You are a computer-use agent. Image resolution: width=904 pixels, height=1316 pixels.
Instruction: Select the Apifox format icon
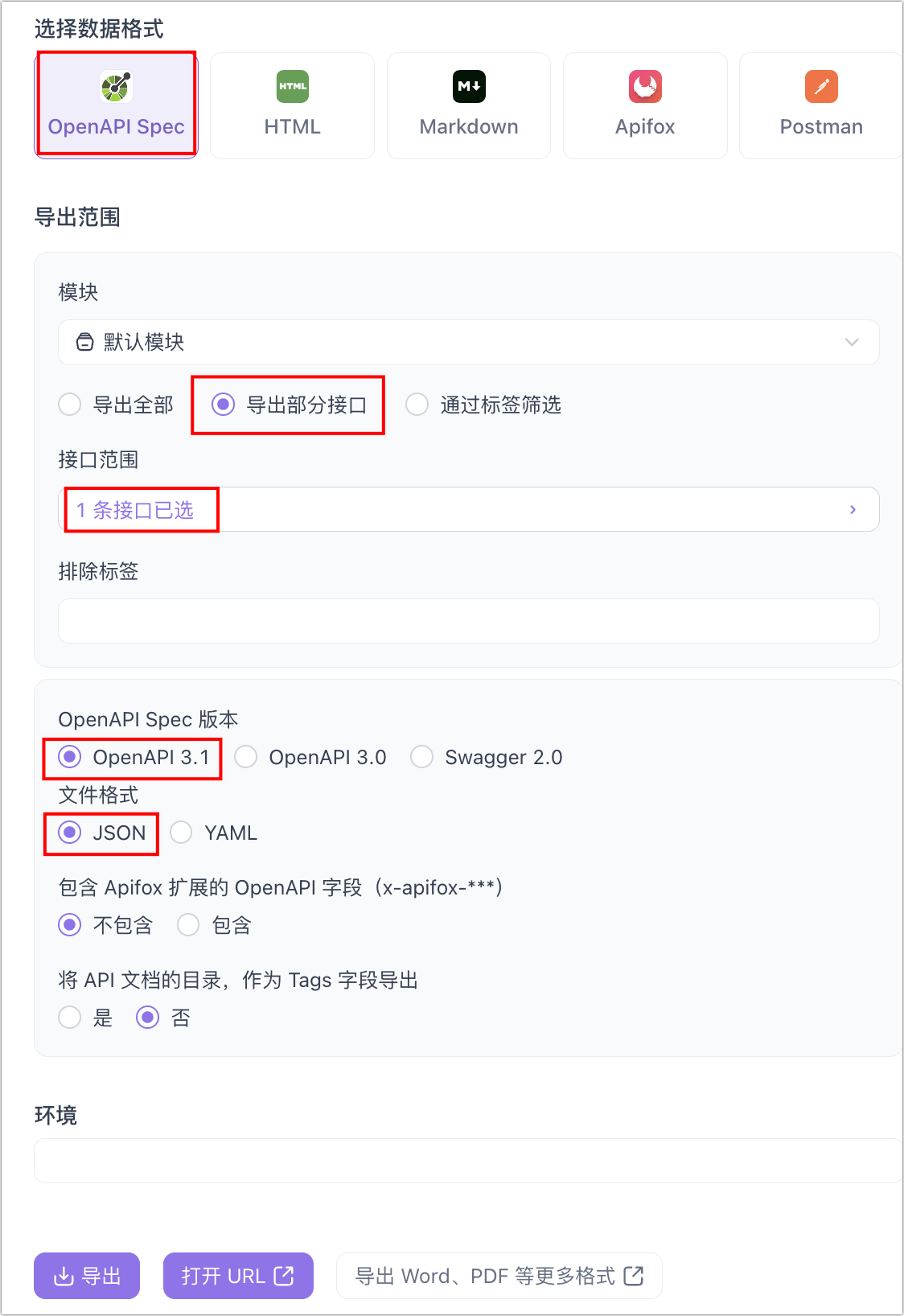pos(645,87)
